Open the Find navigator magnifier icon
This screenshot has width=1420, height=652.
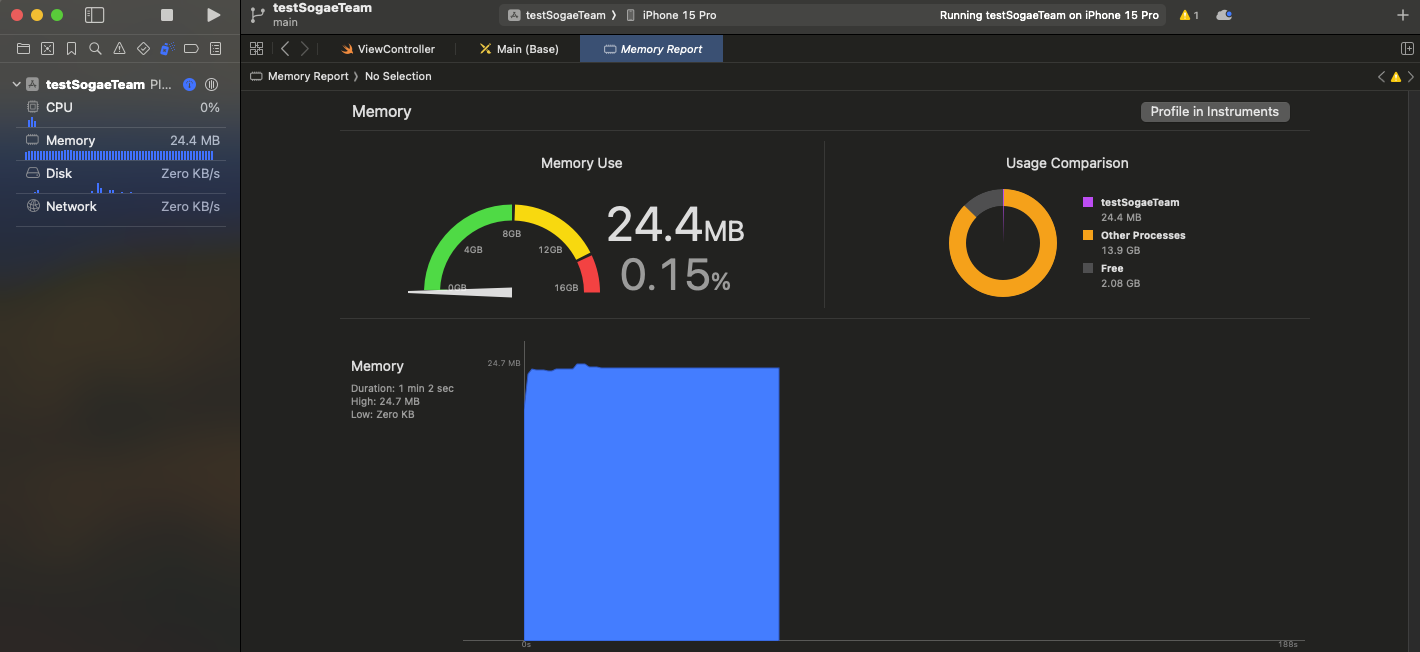pos(95,48)
